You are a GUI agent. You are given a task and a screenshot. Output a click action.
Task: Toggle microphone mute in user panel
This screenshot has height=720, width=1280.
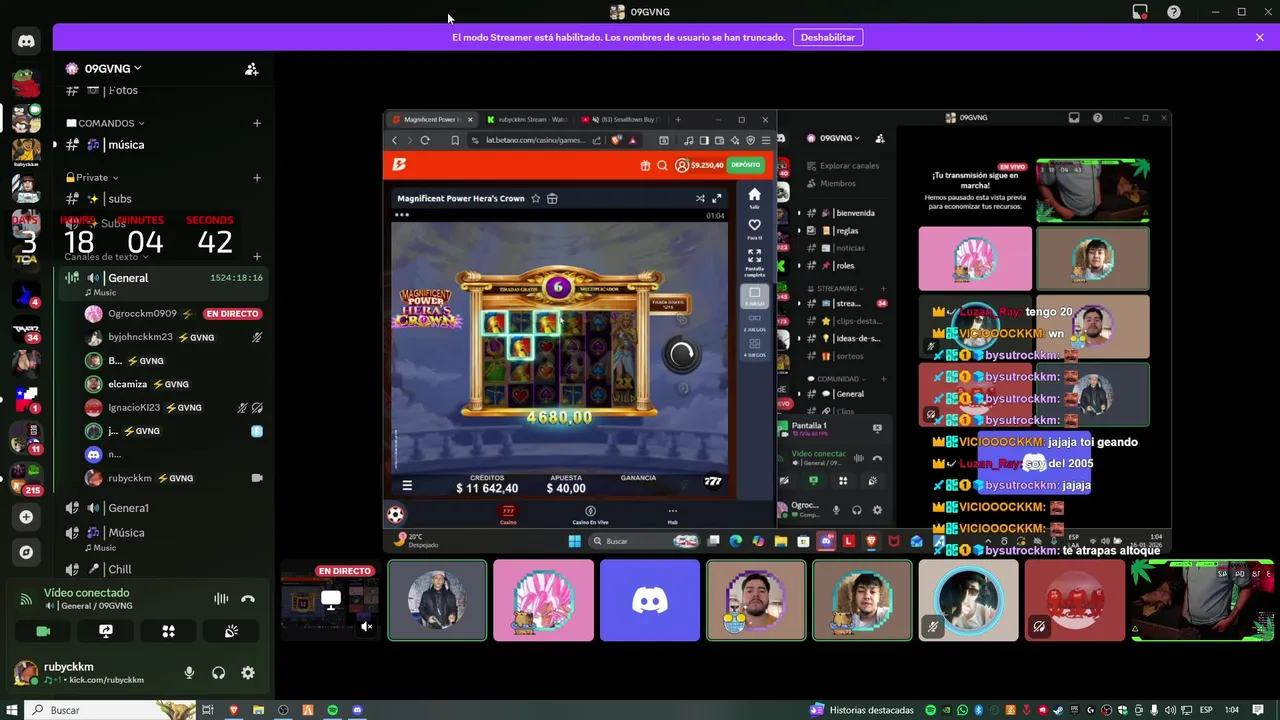189,673
